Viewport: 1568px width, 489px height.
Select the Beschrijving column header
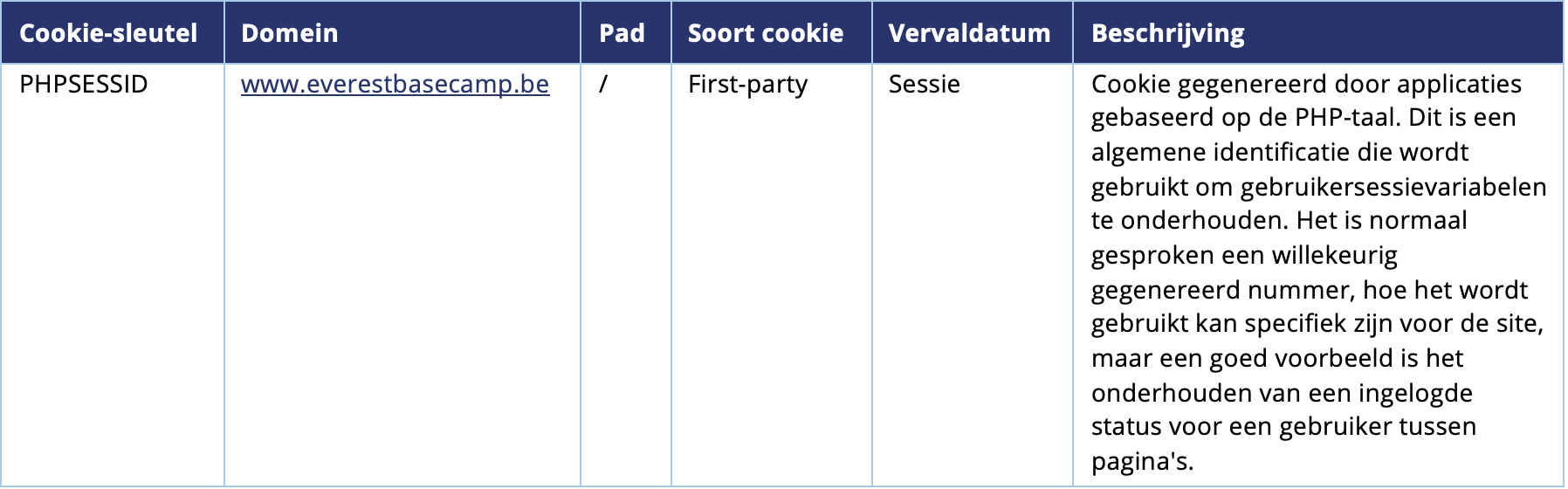(1167, 33)
